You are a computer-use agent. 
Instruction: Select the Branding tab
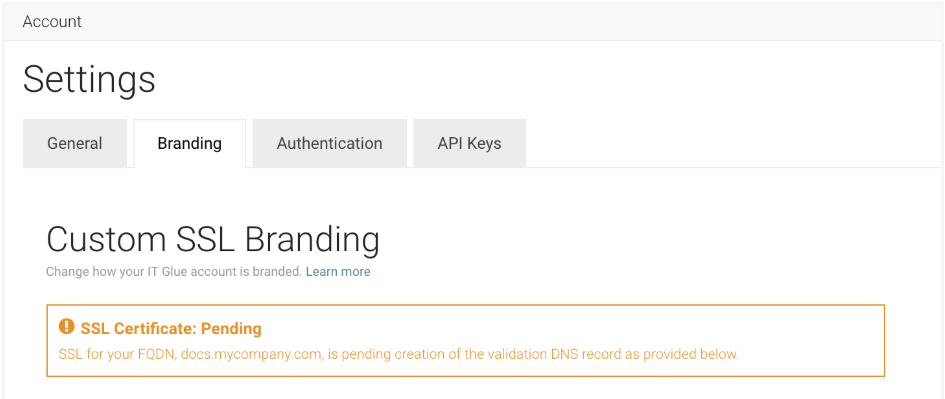(x=190, y=143)
